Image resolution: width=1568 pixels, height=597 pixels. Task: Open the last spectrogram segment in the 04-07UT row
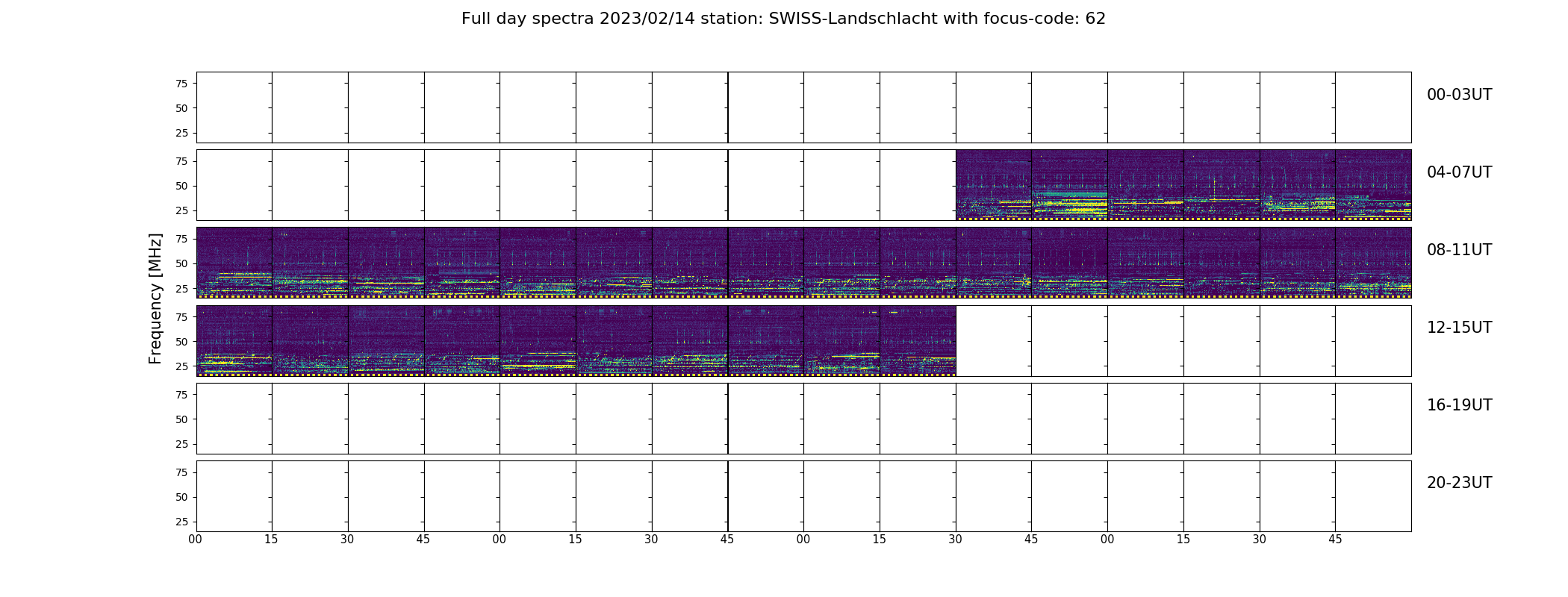click(1373, 184)
